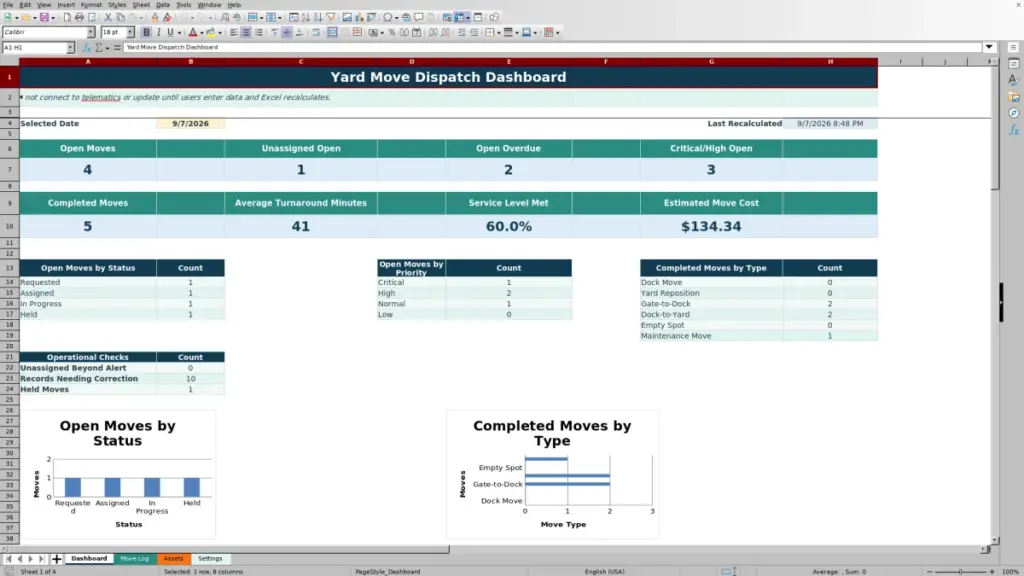Toggle Underline formatting
The height and width of the screenshot is (576, 1024).
tap(170, 32)
